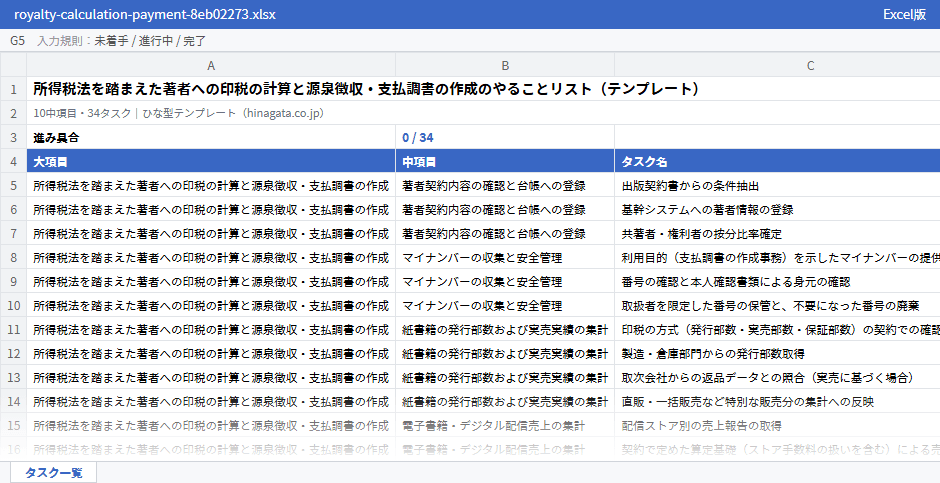Select column A header
This screenshot has height=483, width=940.
click(x=211, y=65)
